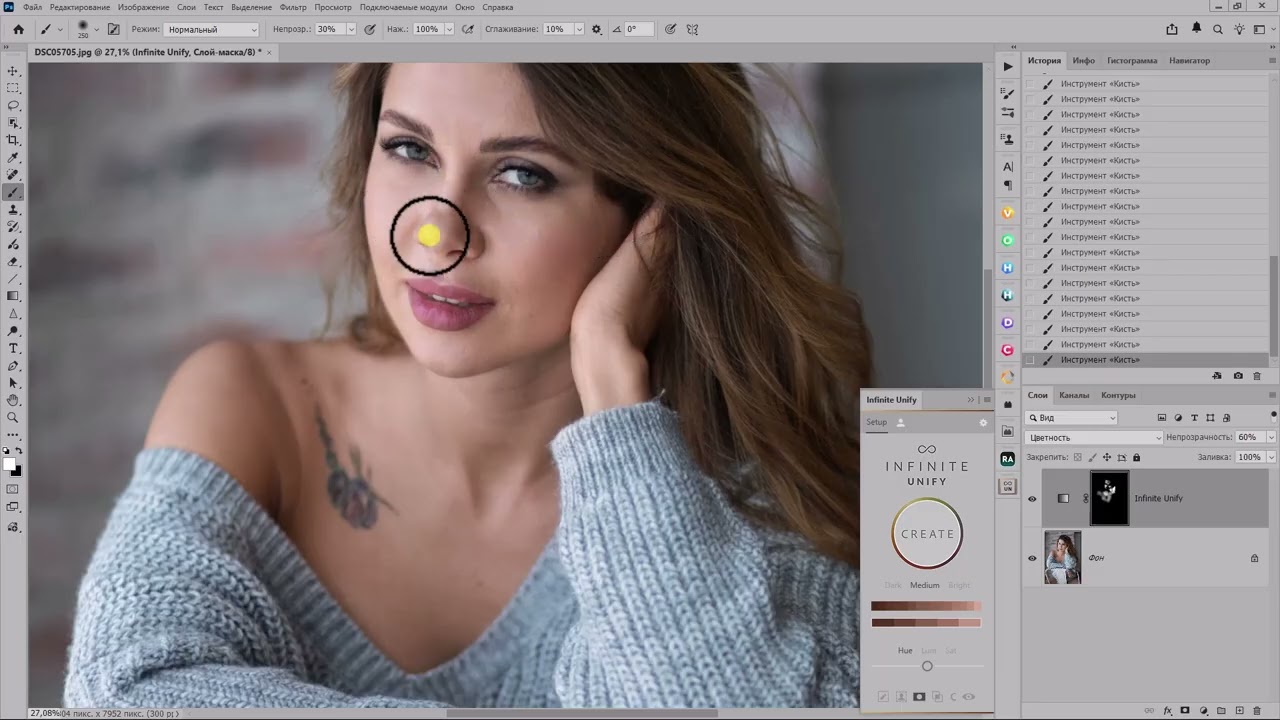Open the Цветность layer blend mode dropdown
1280x720 pixels.
click(x=1094, y=437)
